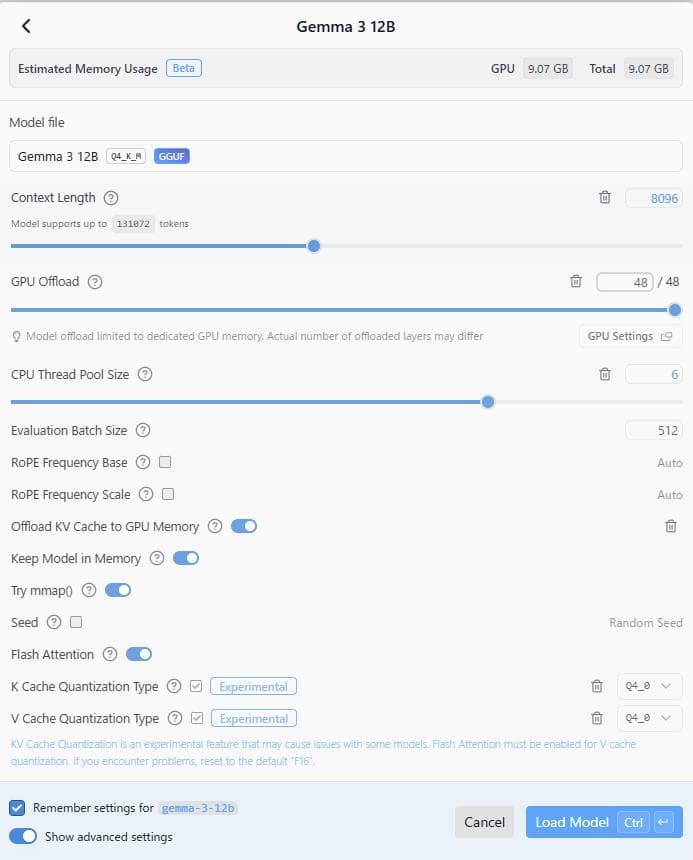Screen dimensions: 693x860
Task: Show help for Flash Attention
Action: [110, 654]
